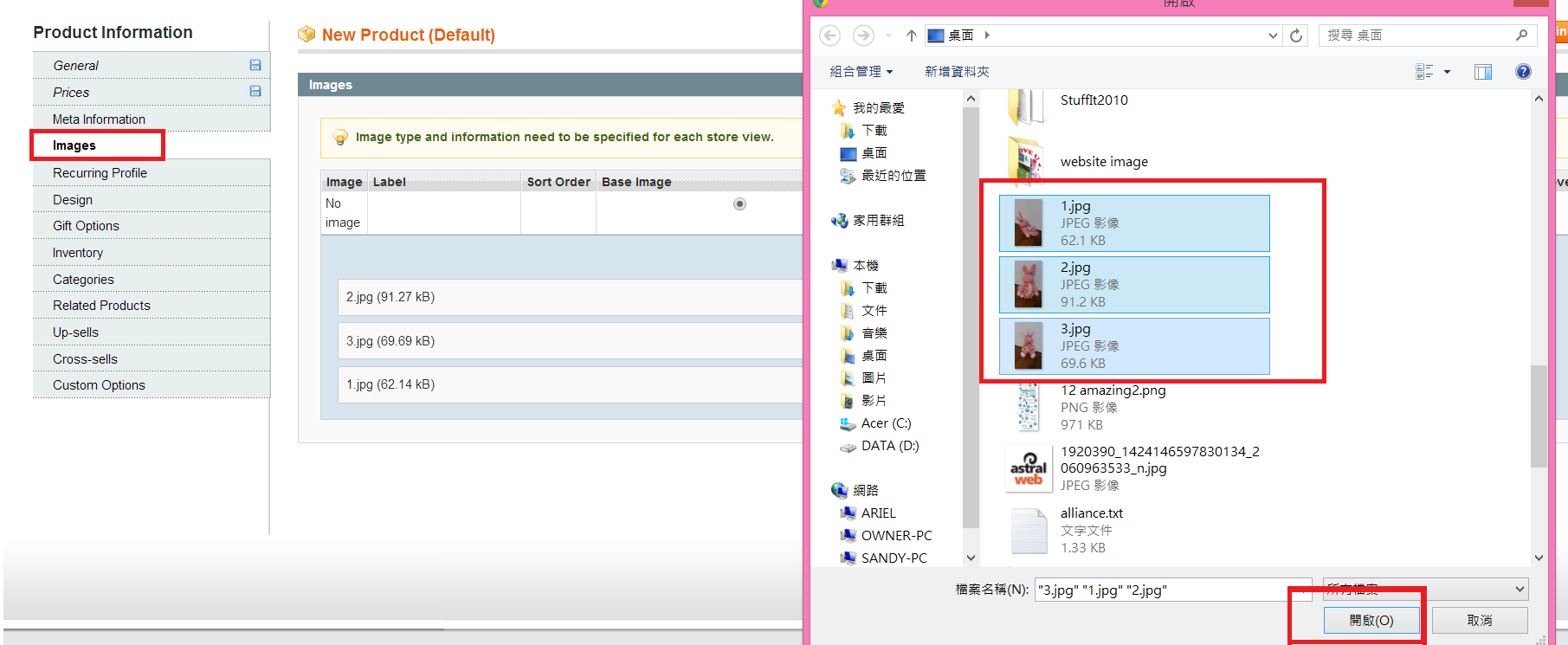Switch to the Inventory tab
Screen dimensions: 1568x645
click(x=78, y=253)
